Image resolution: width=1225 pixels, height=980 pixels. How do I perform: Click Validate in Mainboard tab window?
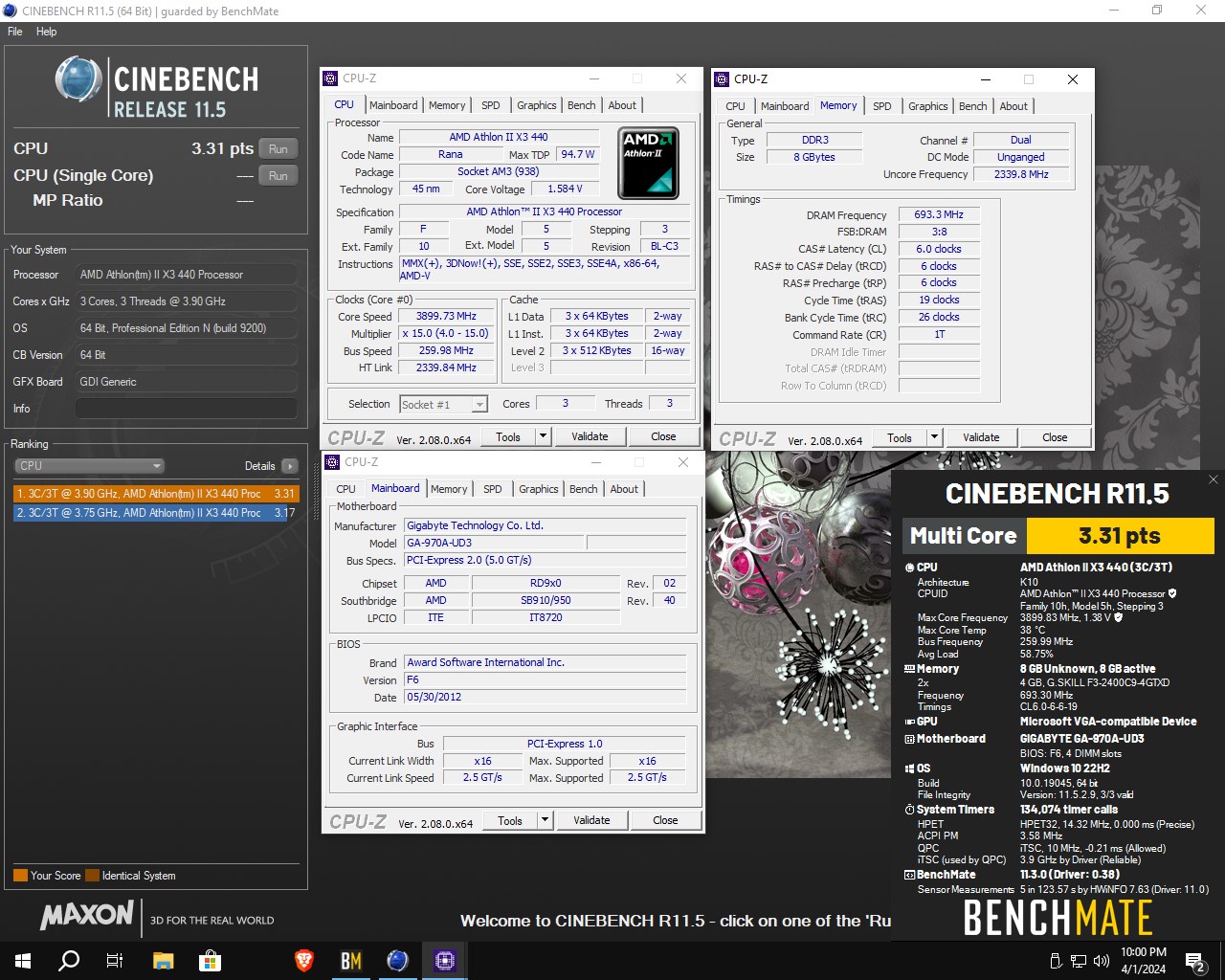tap(591, 820)
